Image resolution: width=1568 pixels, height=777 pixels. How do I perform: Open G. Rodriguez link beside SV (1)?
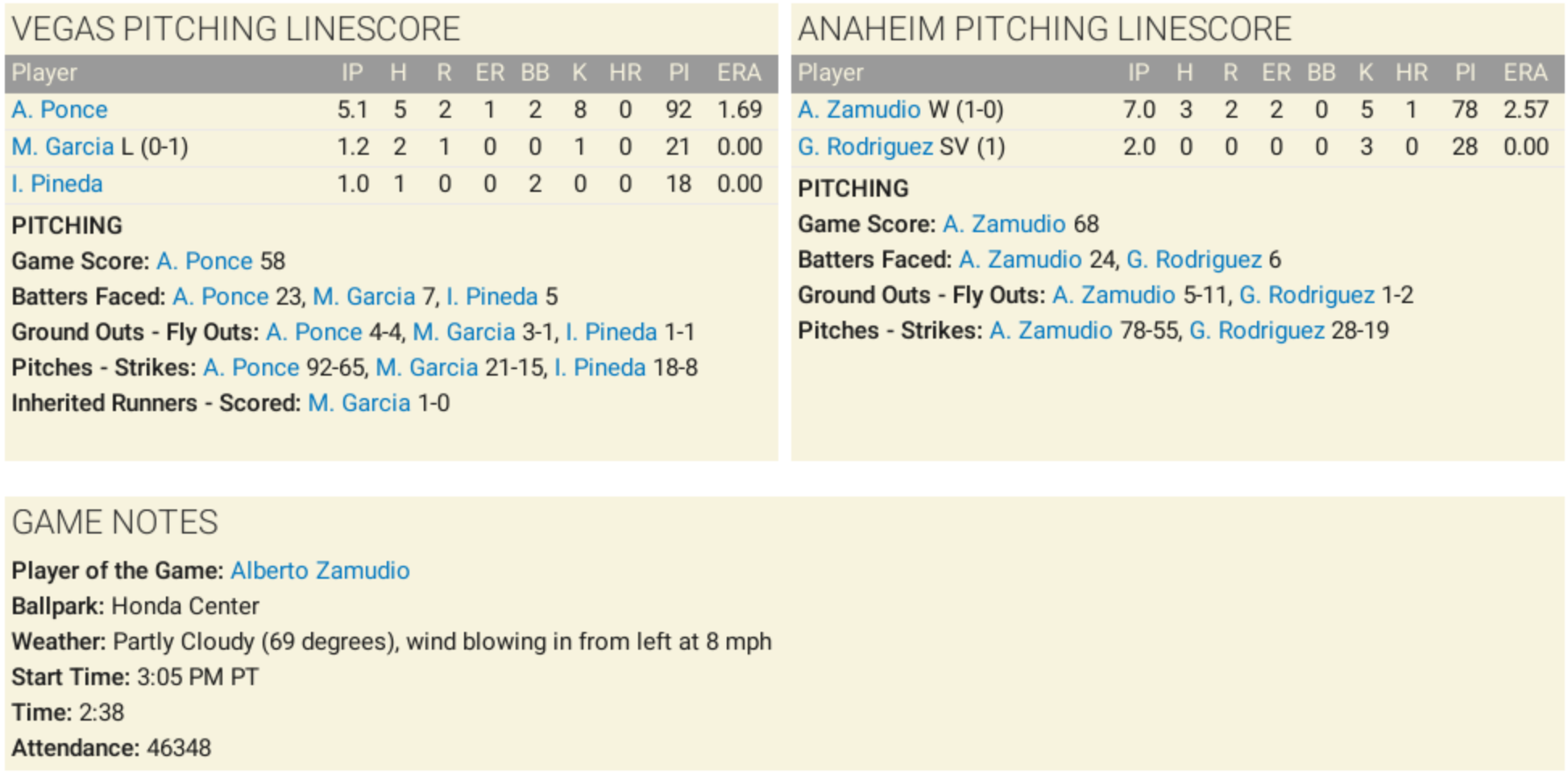(x=865, y=147)
